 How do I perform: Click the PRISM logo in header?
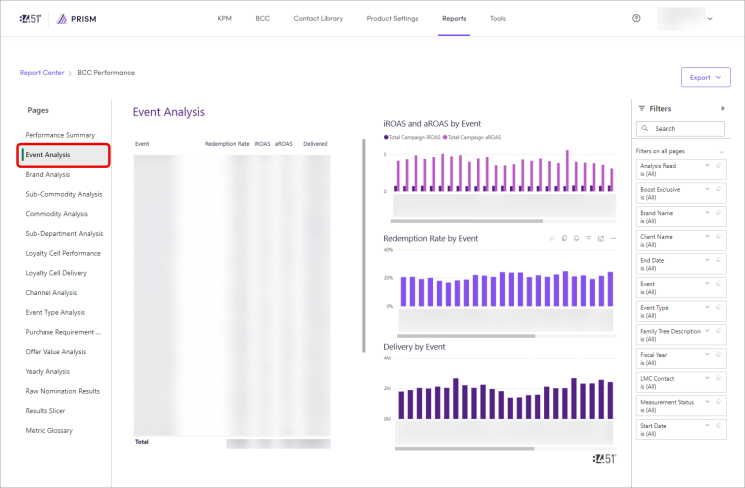[x=77, y=18]
